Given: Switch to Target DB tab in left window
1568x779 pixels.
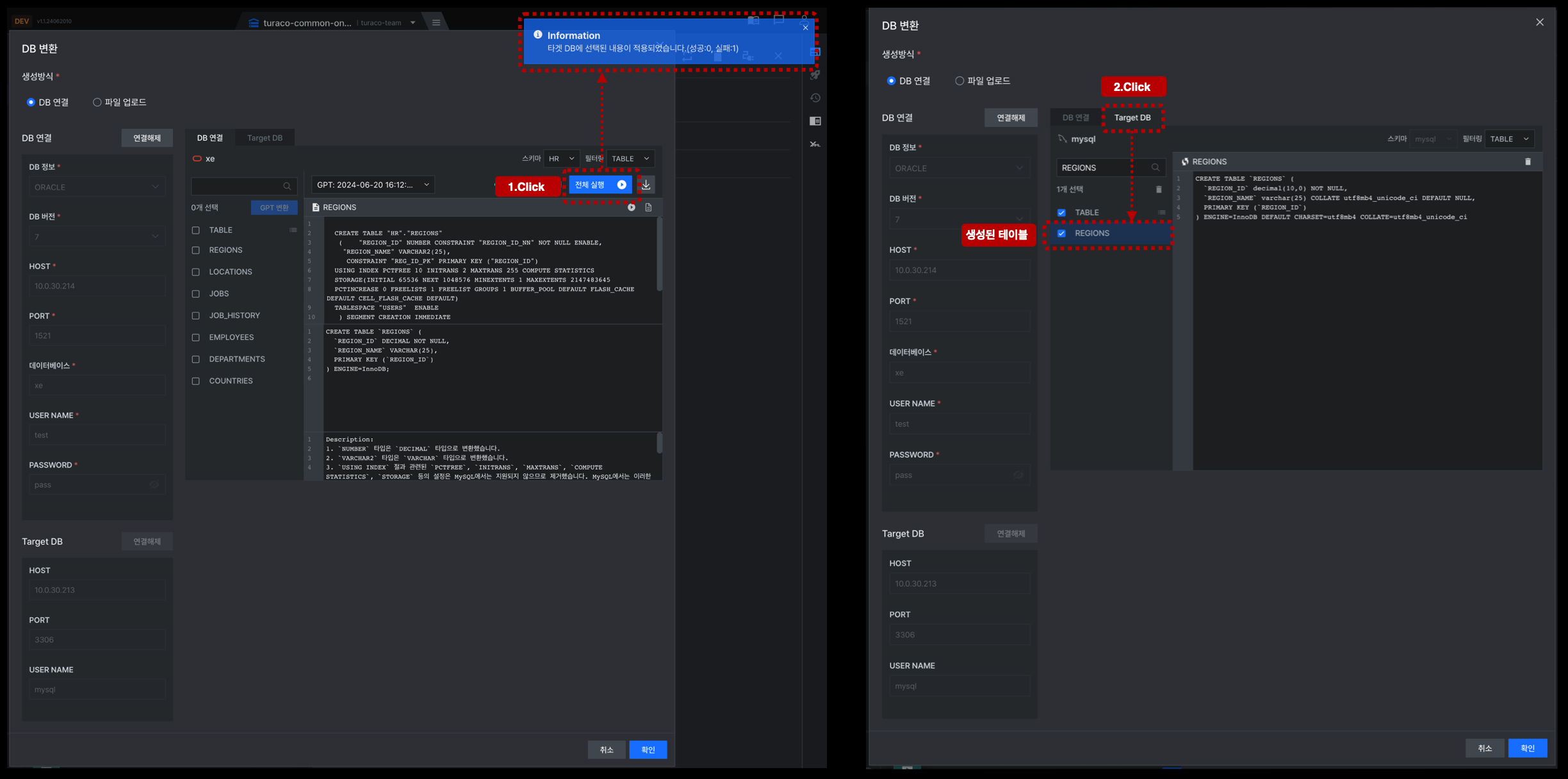Looking at the screenshot, I should [265, 138].
